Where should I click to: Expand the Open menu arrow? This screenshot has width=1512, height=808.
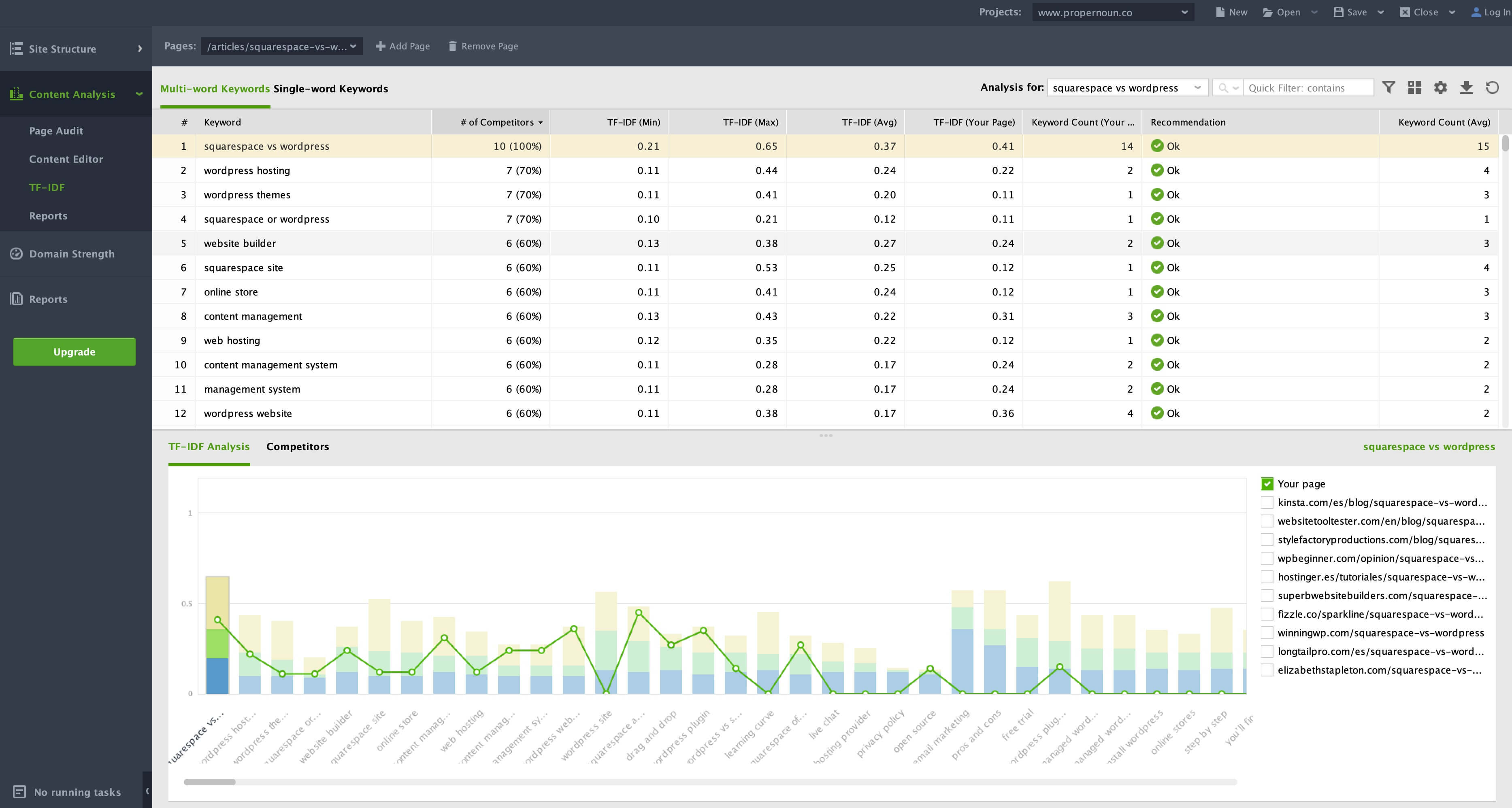point(1314,12)
